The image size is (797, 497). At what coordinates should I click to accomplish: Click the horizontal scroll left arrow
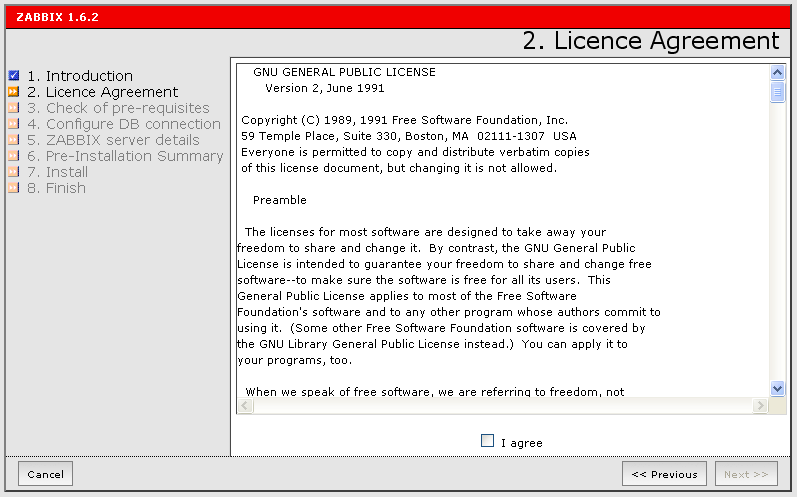tap(246, 406)
